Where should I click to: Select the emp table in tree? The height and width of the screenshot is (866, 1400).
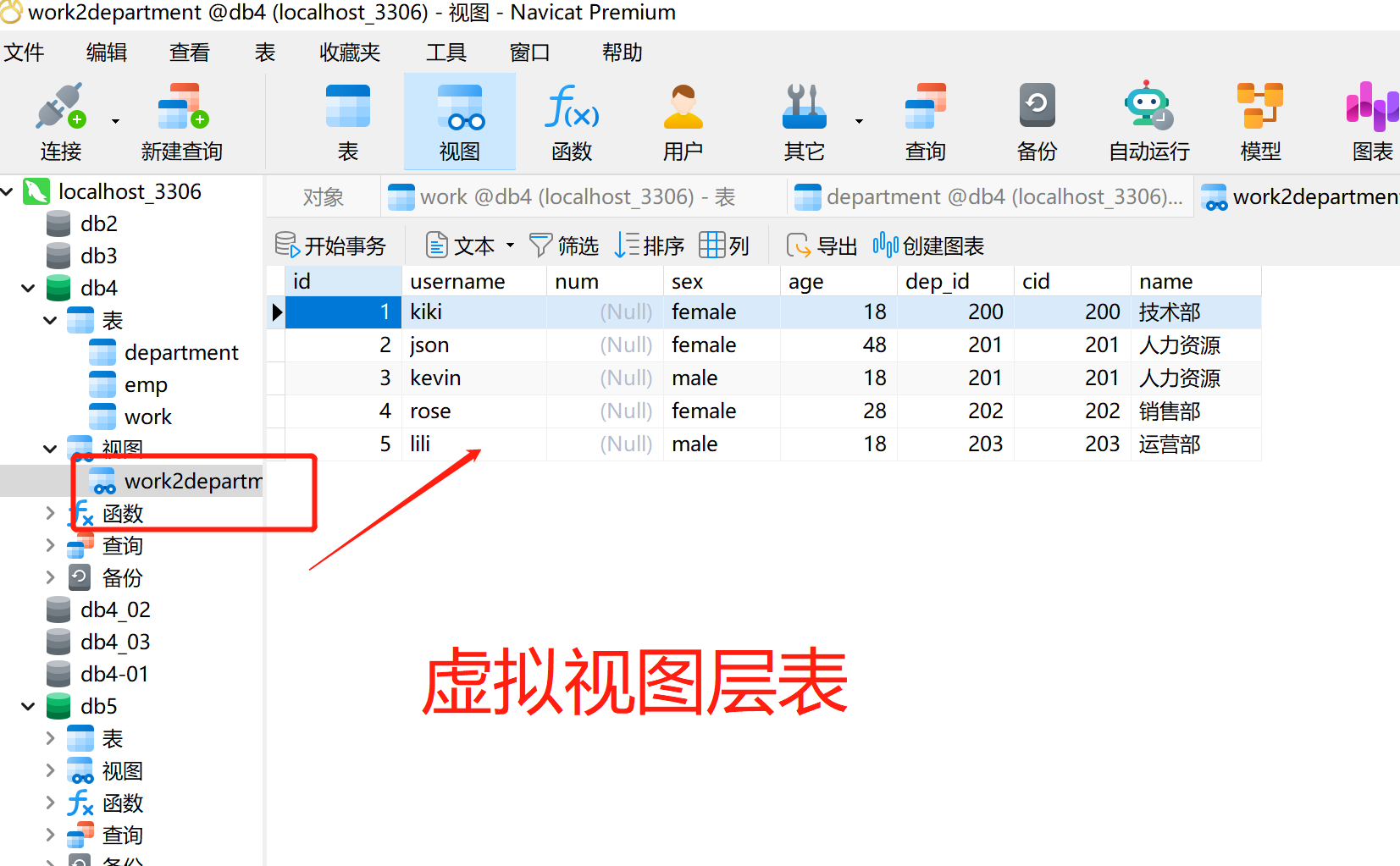click(146, 384)
